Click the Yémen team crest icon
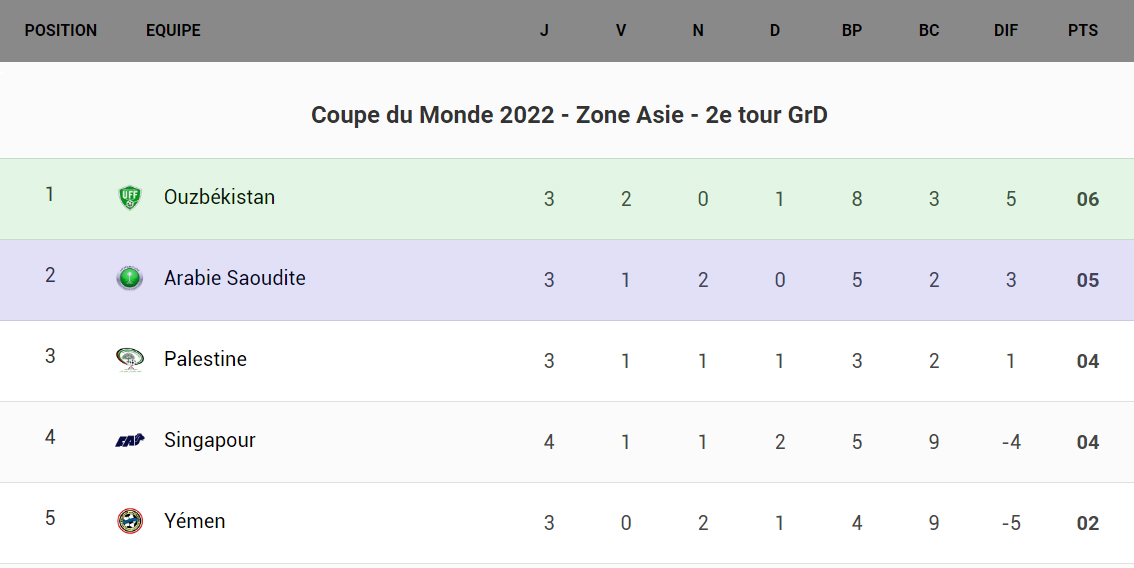The image size is (1134, 568). point(129,522)
